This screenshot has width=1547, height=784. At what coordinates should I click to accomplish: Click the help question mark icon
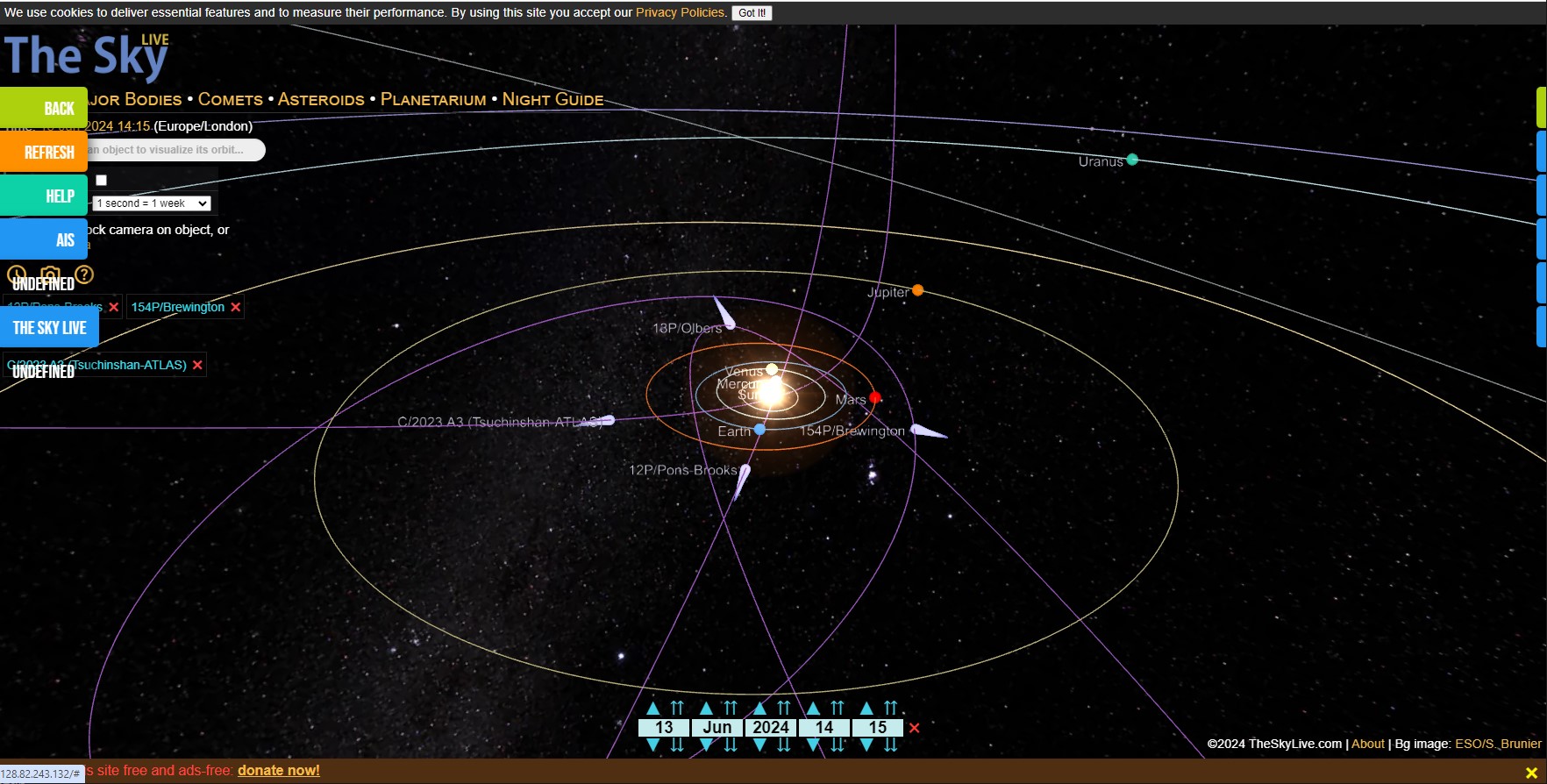84,274
